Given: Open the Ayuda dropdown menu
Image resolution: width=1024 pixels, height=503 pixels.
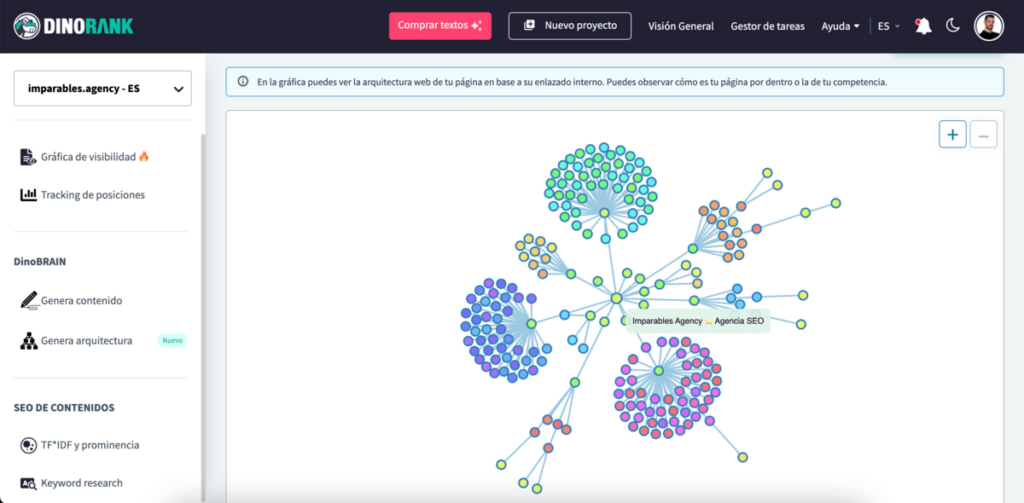Looking at the screenshot, I should pyautogui.click(x=840, y=26).
